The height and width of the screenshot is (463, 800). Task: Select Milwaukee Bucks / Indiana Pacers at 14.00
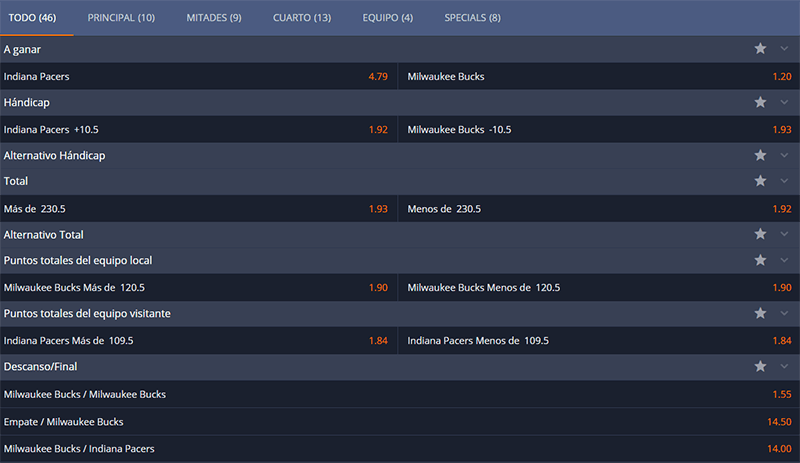400,449
